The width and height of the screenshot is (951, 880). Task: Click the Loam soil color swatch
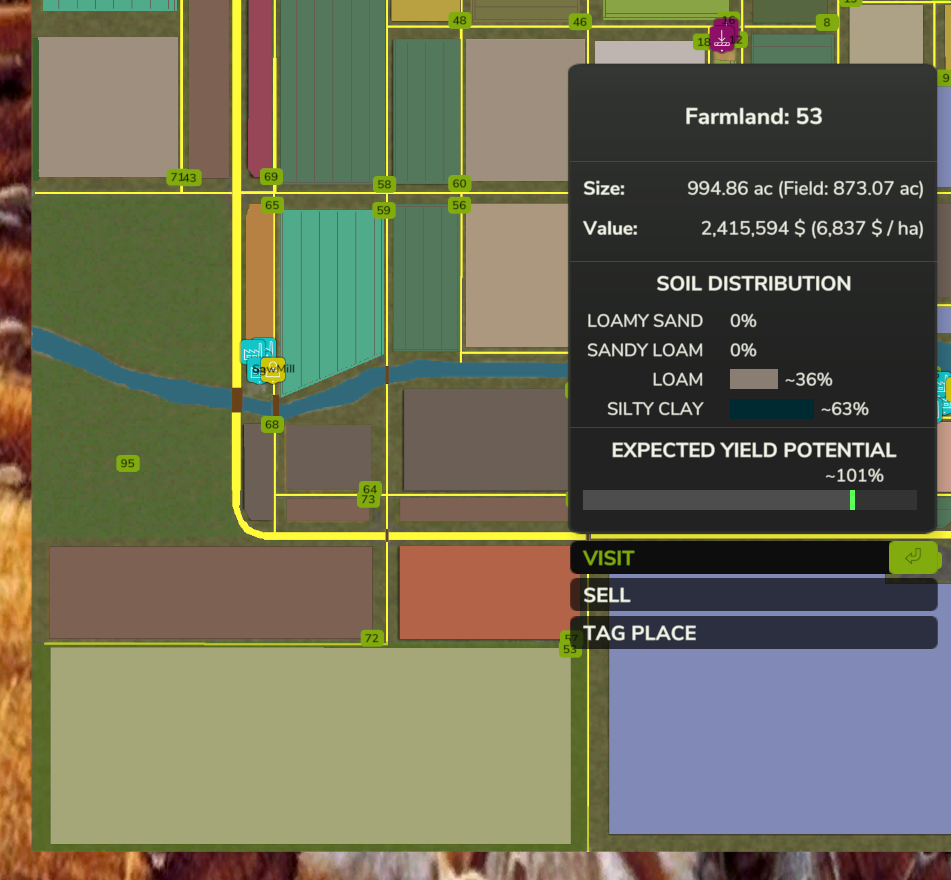pyautogui.click(x=753, y=379)
